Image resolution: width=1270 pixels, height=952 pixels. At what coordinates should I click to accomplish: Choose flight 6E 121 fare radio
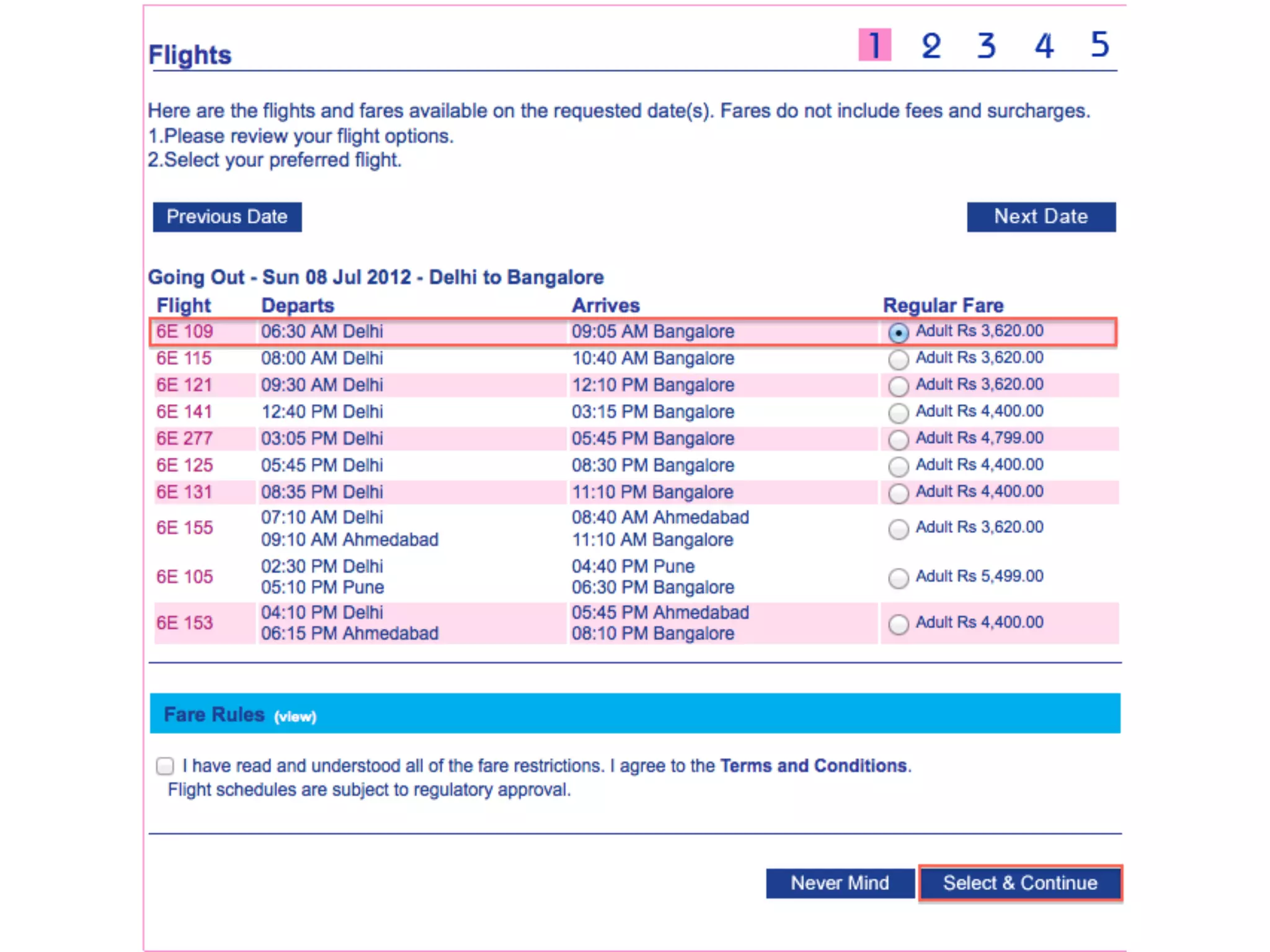[898, 386]
